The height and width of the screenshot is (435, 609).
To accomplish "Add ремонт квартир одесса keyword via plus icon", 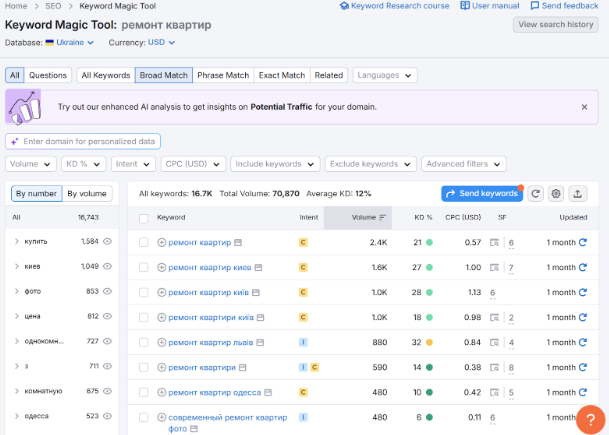I will (x=162, y=392).
